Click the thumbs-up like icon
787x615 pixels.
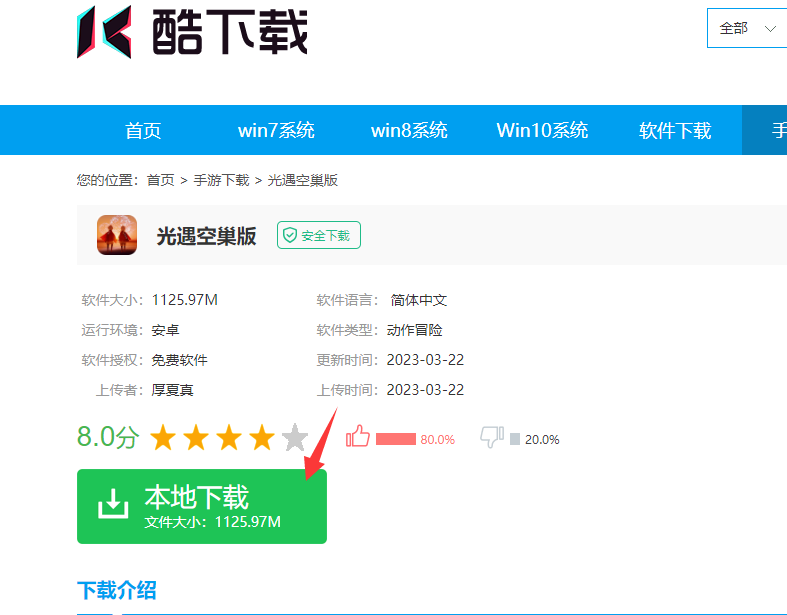[358, 436]
